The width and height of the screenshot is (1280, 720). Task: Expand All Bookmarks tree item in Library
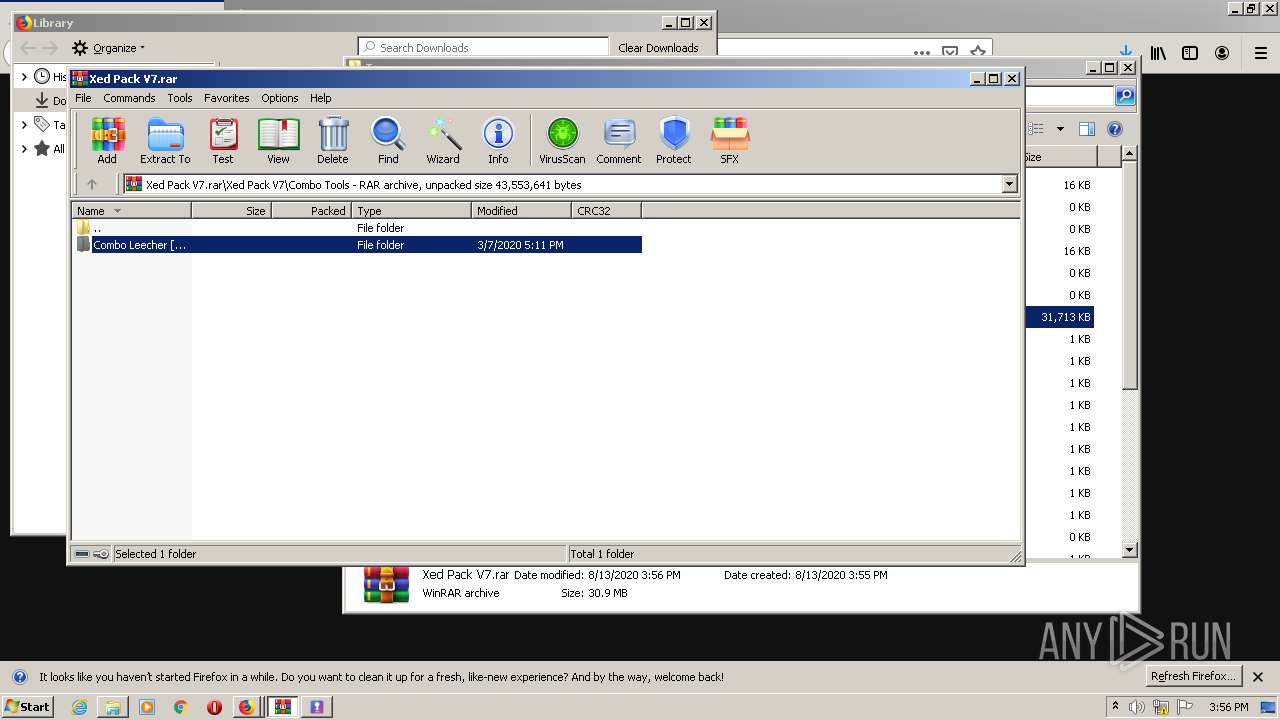(x=24, y=149)
